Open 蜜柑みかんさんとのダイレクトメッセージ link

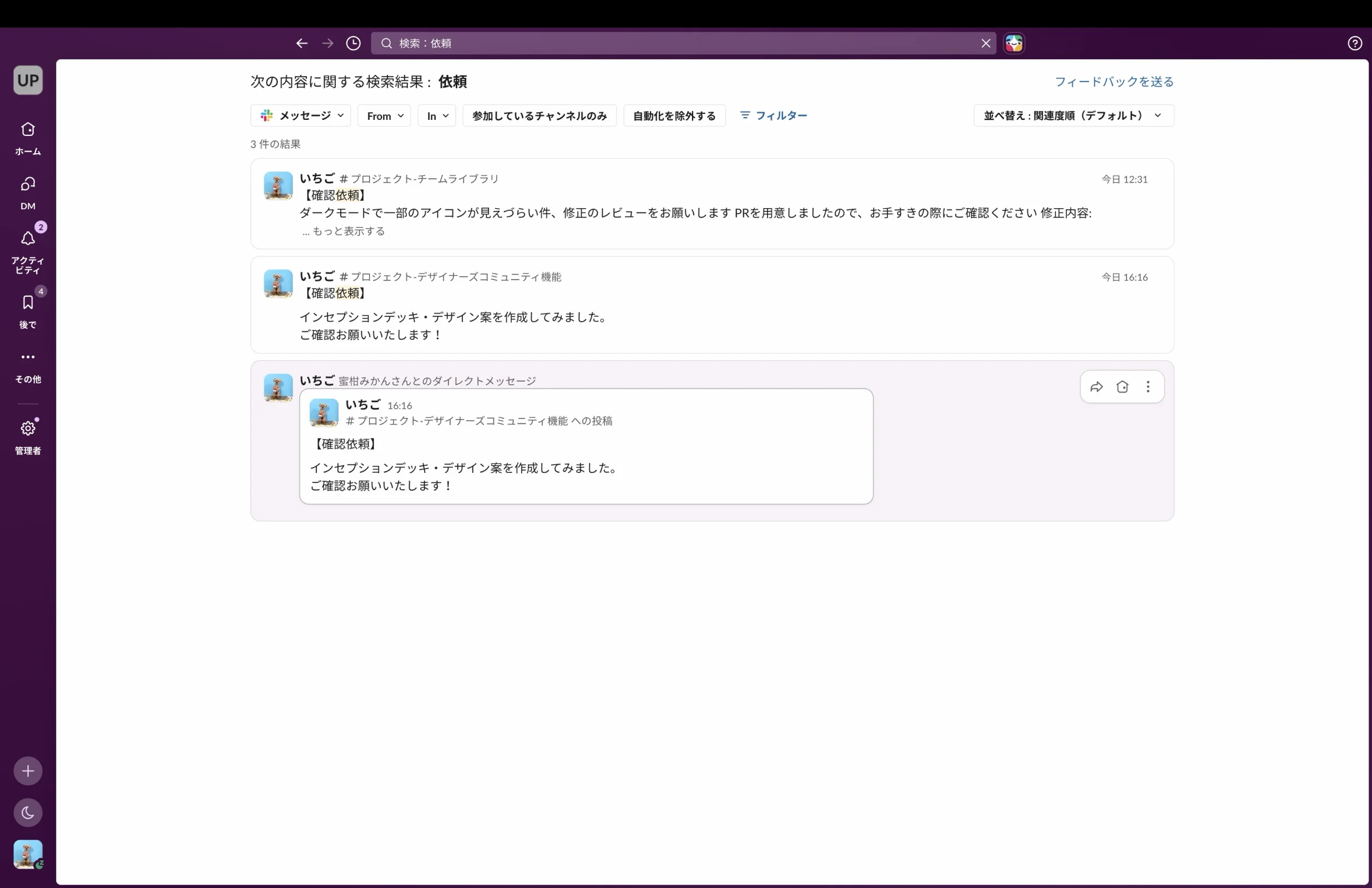[x=437, y=381]
